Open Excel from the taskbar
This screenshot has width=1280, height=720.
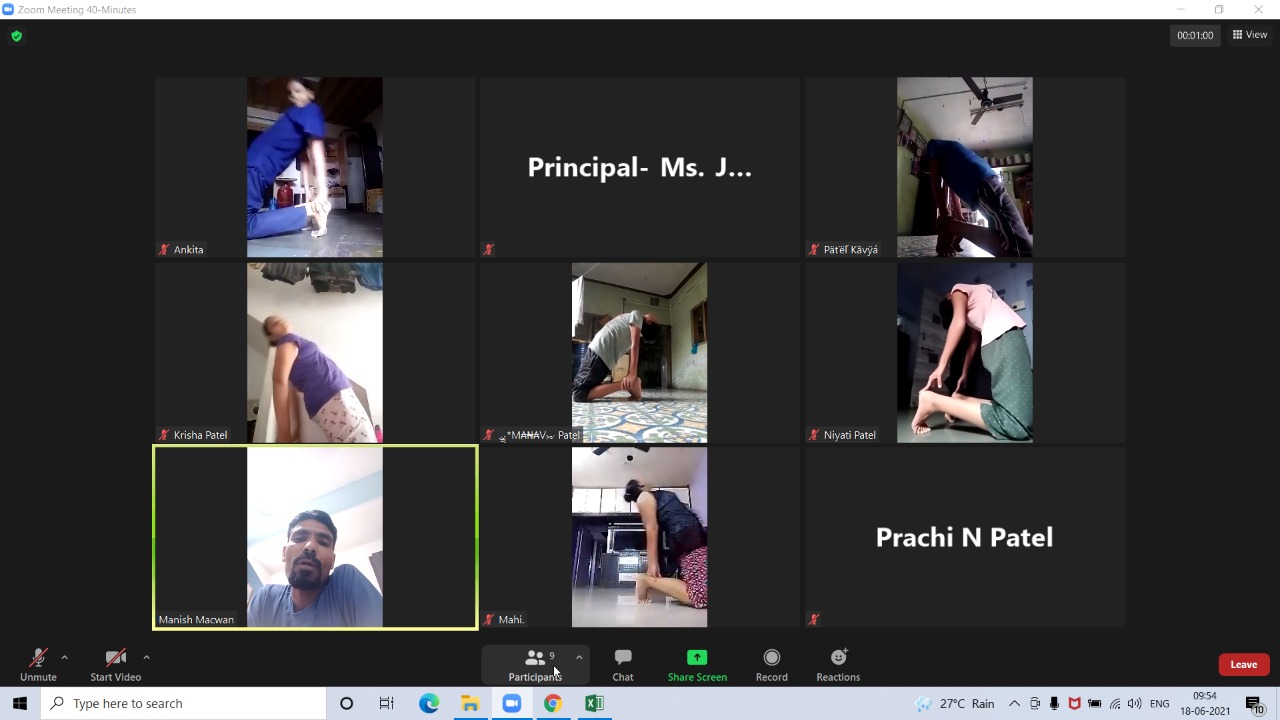(x=594, y=704)
